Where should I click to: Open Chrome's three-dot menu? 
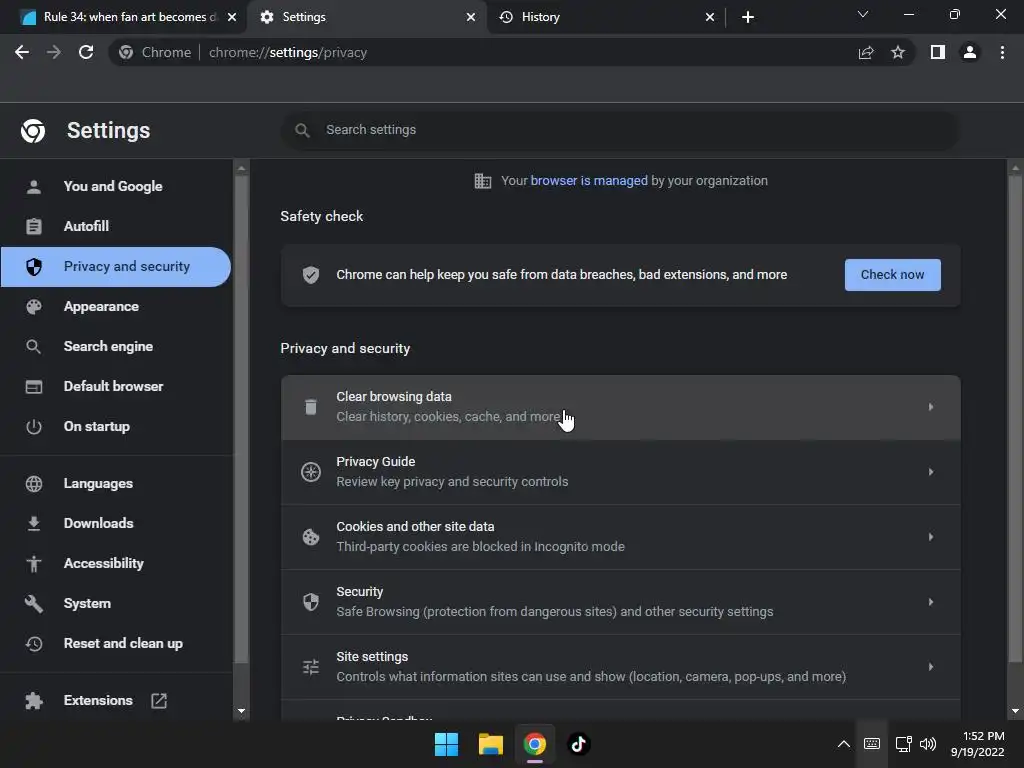(1002, 52)
